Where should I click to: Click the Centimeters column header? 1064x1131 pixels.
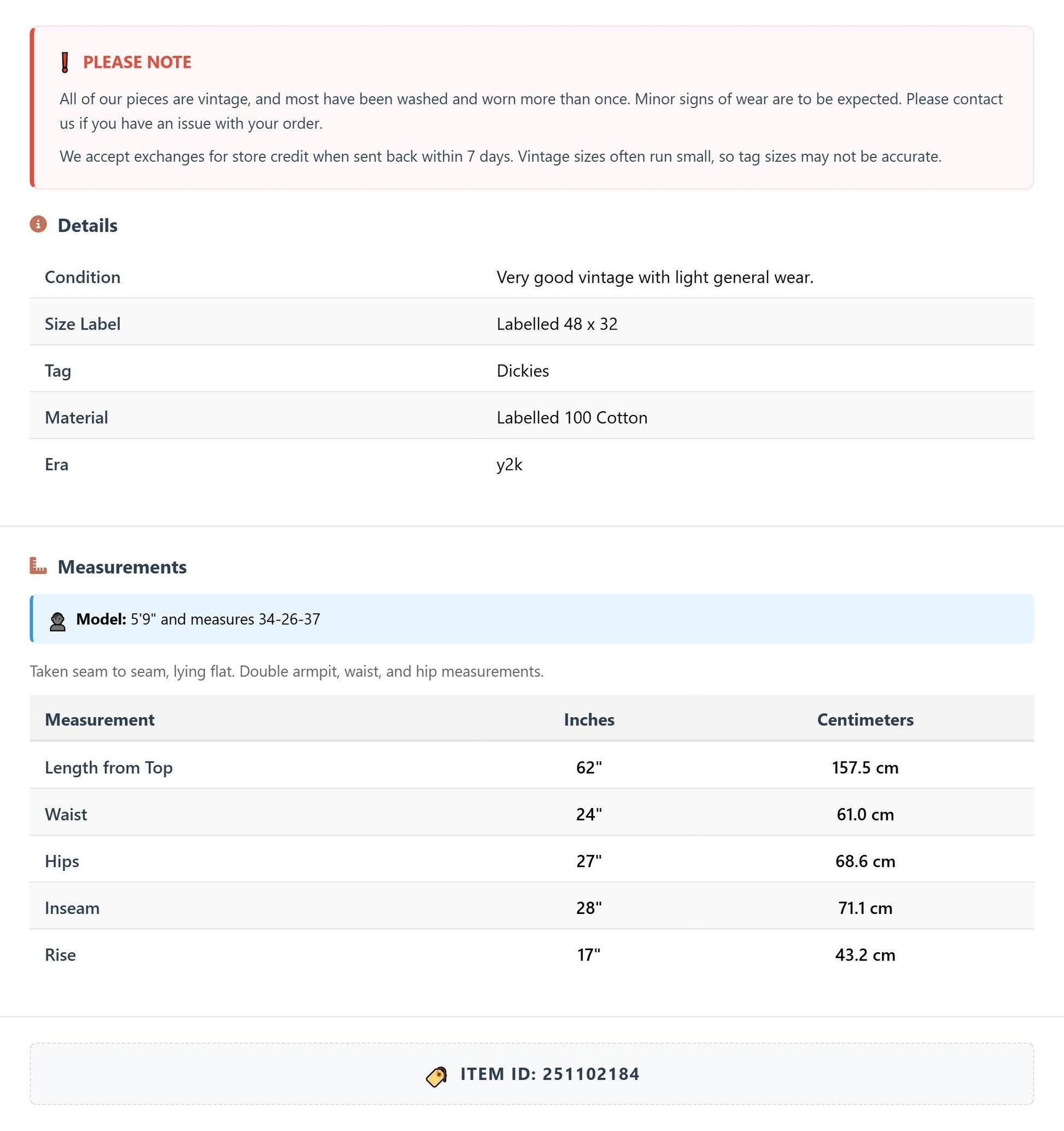click(865, 720)
